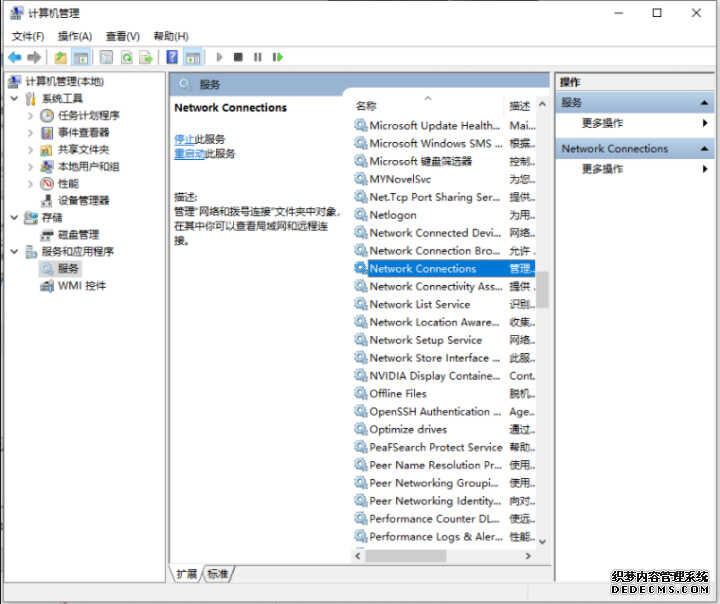
Task: Open 更多操作 under 服务 actions
Action: (602, 123)
